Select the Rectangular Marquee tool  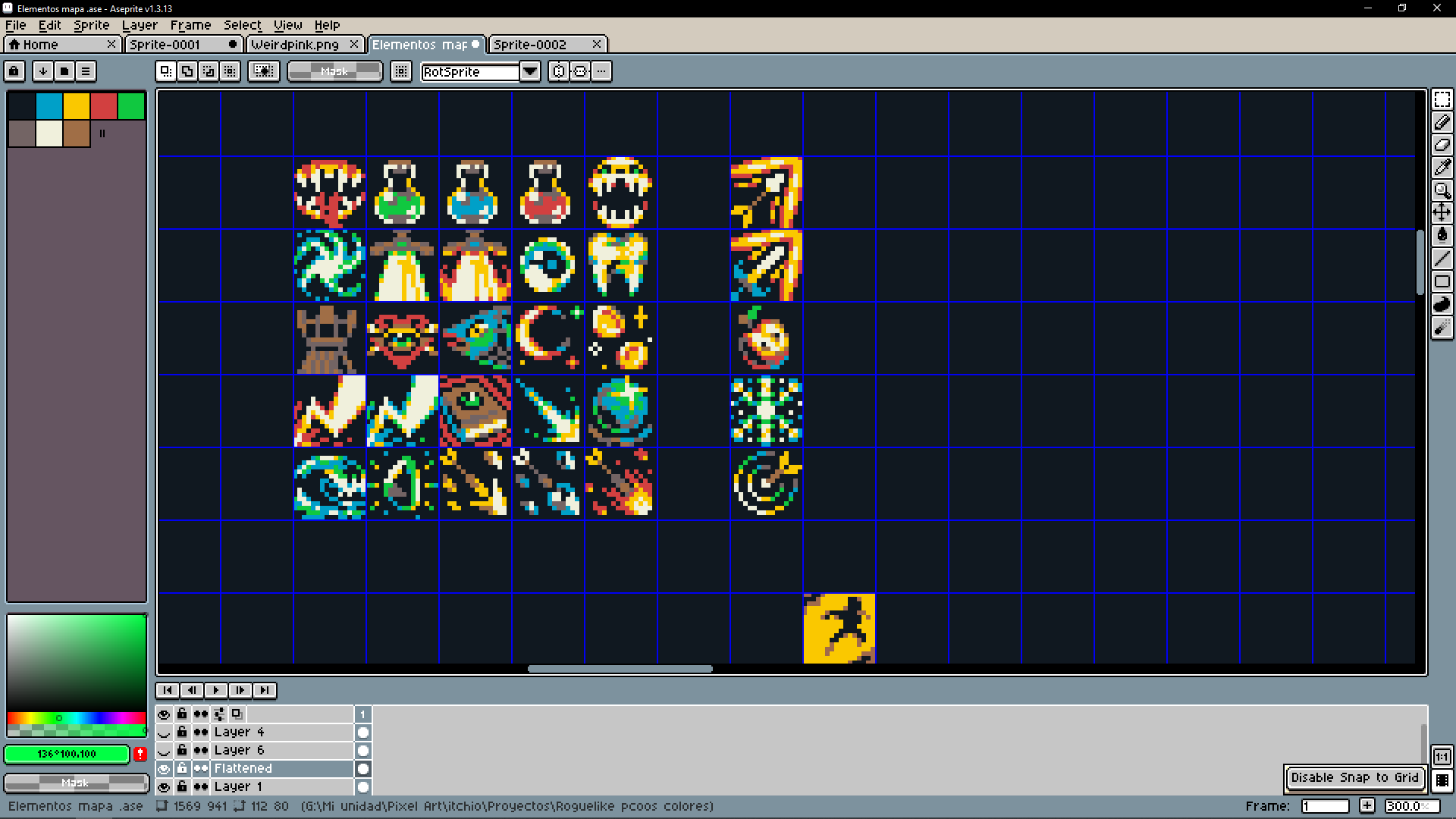click(1442, 99)
